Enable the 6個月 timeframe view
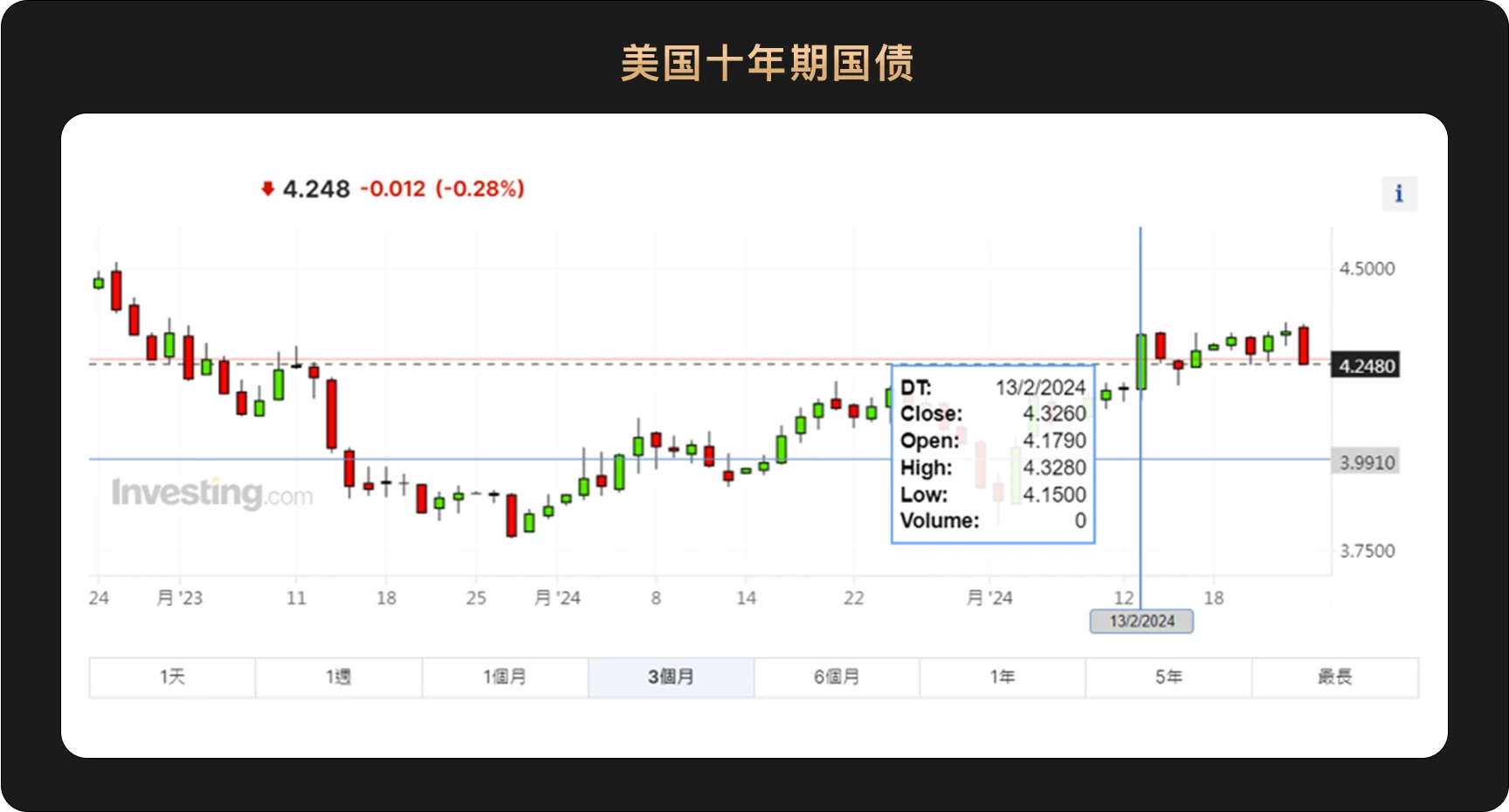This screenshot has height=812, width=1509. pos(836,677)
